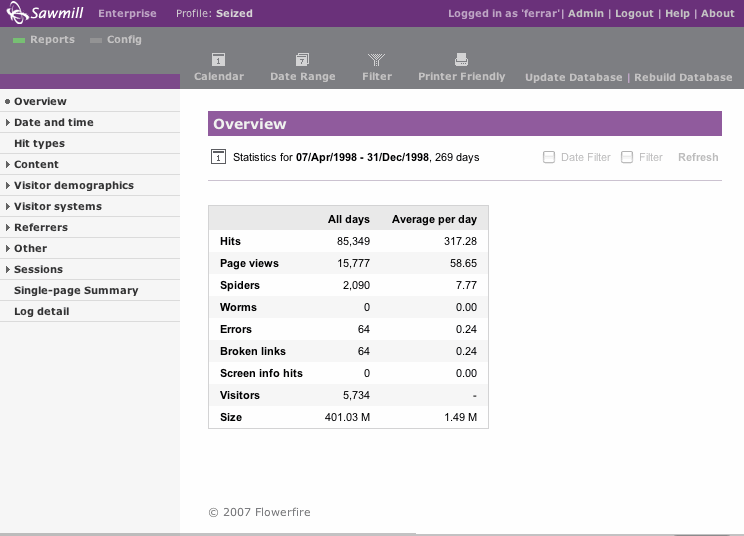Click the Logout link
This screenshot has height=536, width=744.
[x=634, y=14]
